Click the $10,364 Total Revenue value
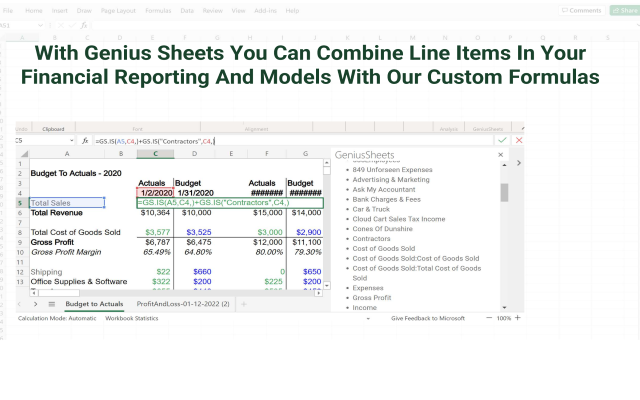This screenshot has height=400, width=640. click(155, 213)
